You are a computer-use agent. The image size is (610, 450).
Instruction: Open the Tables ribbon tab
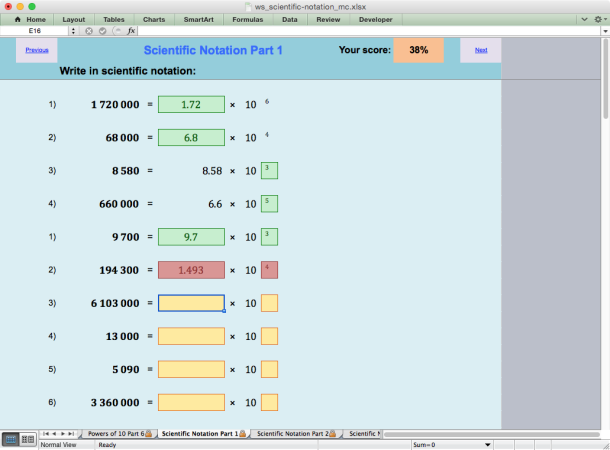pos(114,19)
